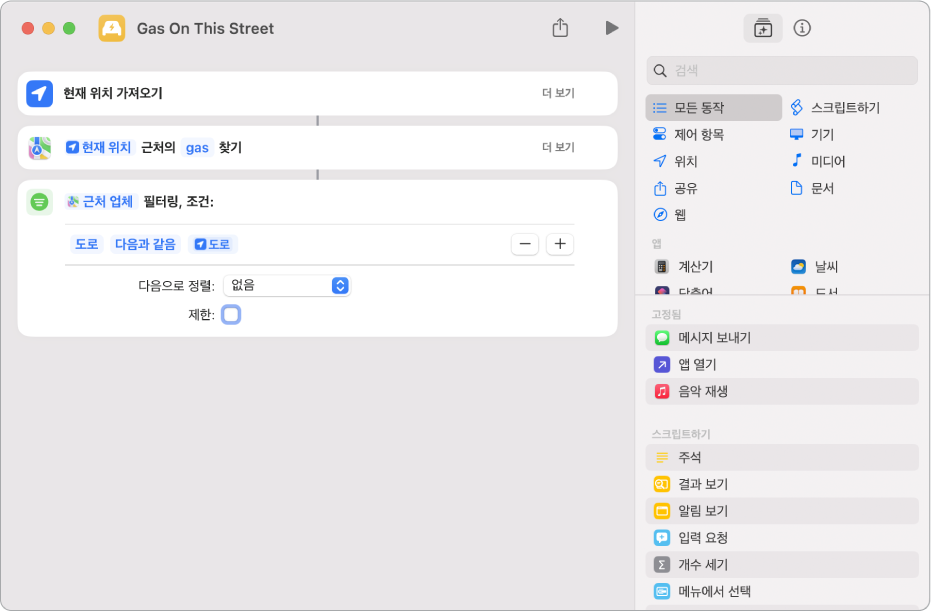Add the 메시지 보내기 action

(782, 338)
